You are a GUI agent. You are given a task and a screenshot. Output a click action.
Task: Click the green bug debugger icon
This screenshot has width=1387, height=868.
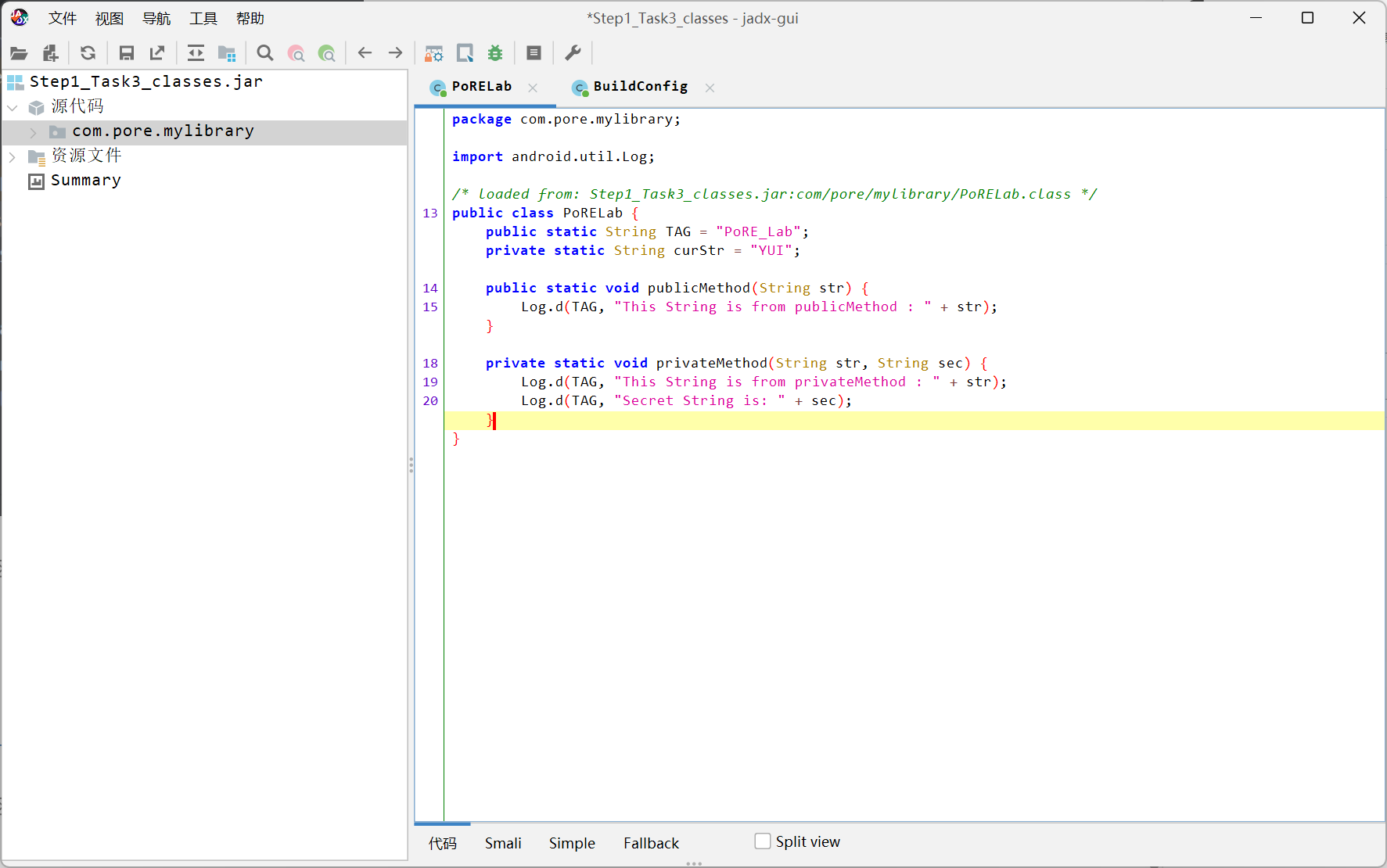(495, 53)
